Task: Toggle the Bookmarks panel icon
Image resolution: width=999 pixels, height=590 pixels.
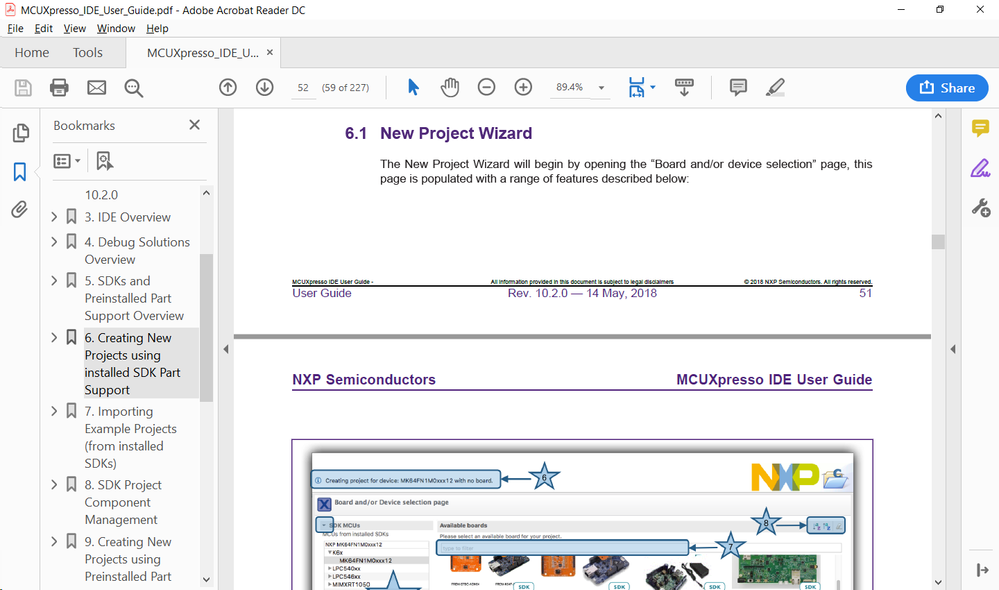Action: tap(20, 171)
